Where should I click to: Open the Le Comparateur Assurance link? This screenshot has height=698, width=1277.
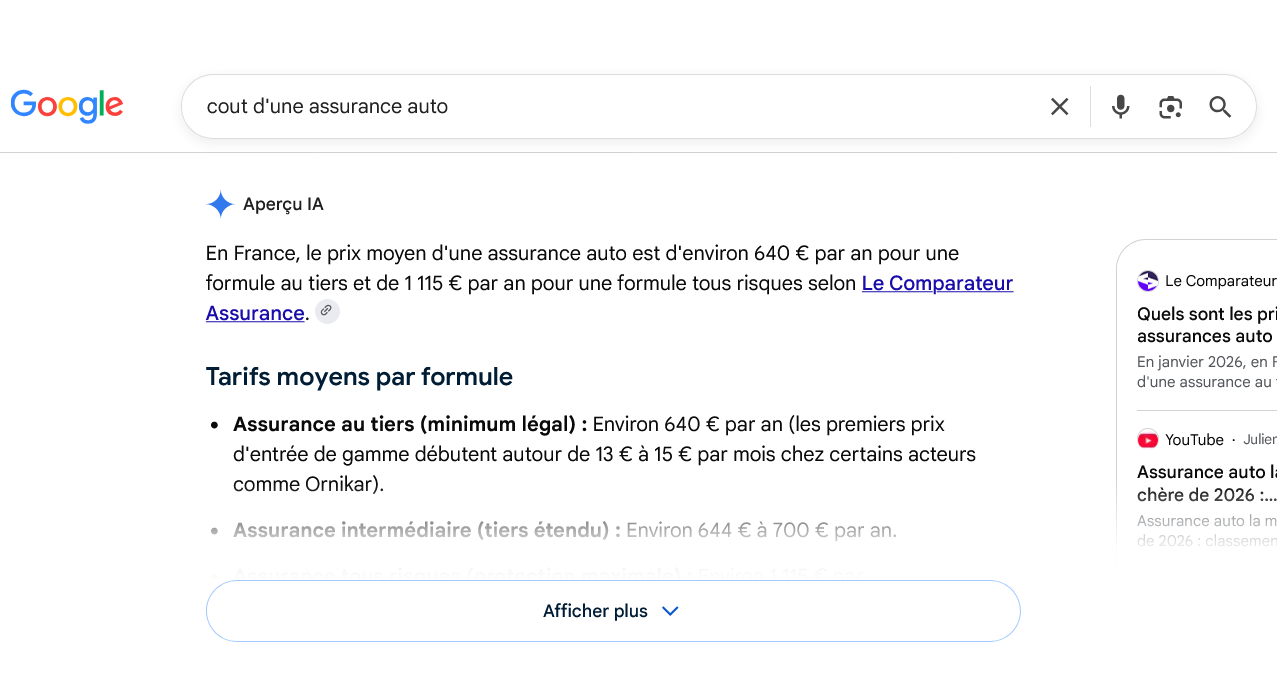(610, 298)
